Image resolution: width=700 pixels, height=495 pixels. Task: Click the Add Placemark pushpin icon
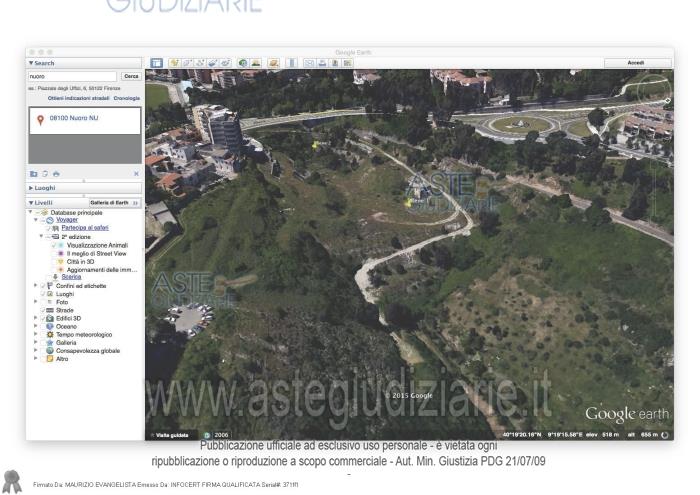(x=174, y=63)
